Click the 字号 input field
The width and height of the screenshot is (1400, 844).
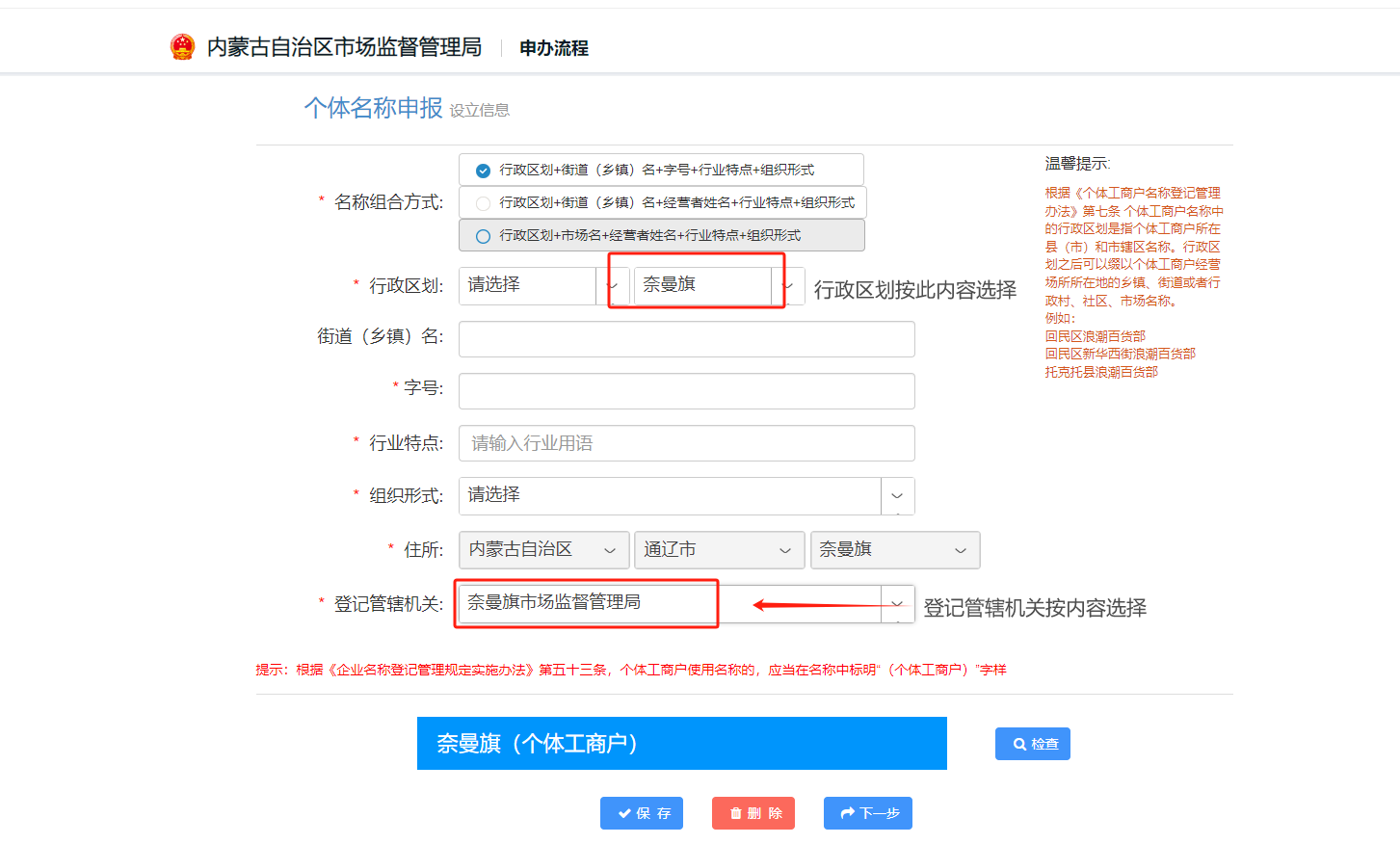[686, 391]
